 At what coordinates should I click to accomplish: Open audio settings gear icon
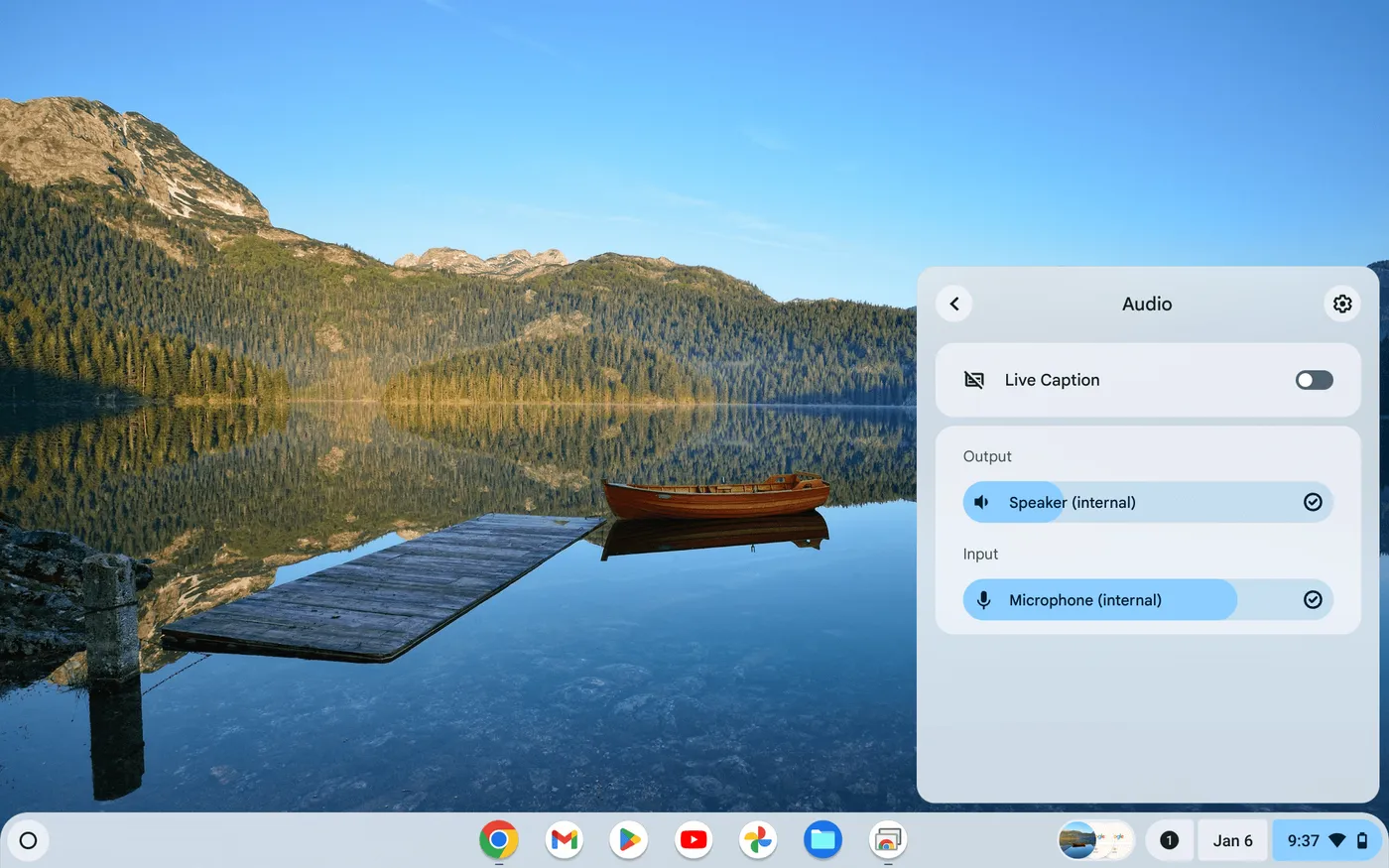[1342, 304]
